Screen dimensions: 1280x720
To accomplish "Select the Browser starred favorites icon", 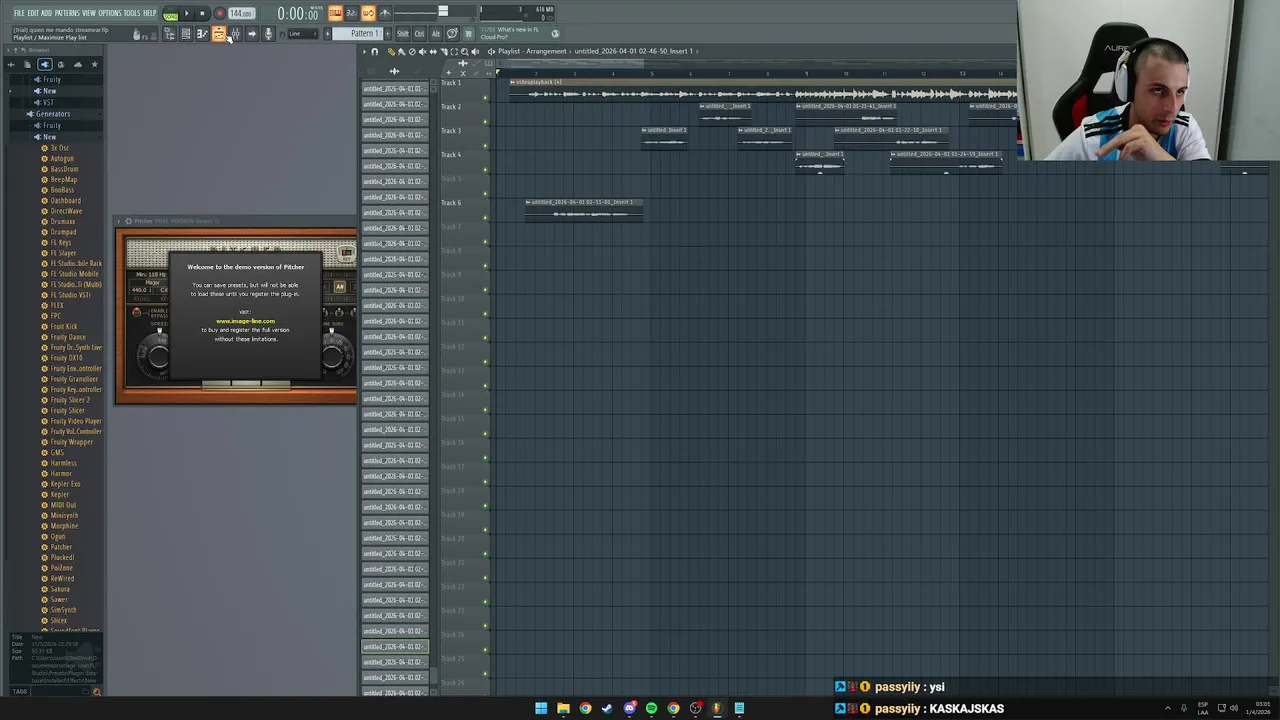I will [95, 65].
